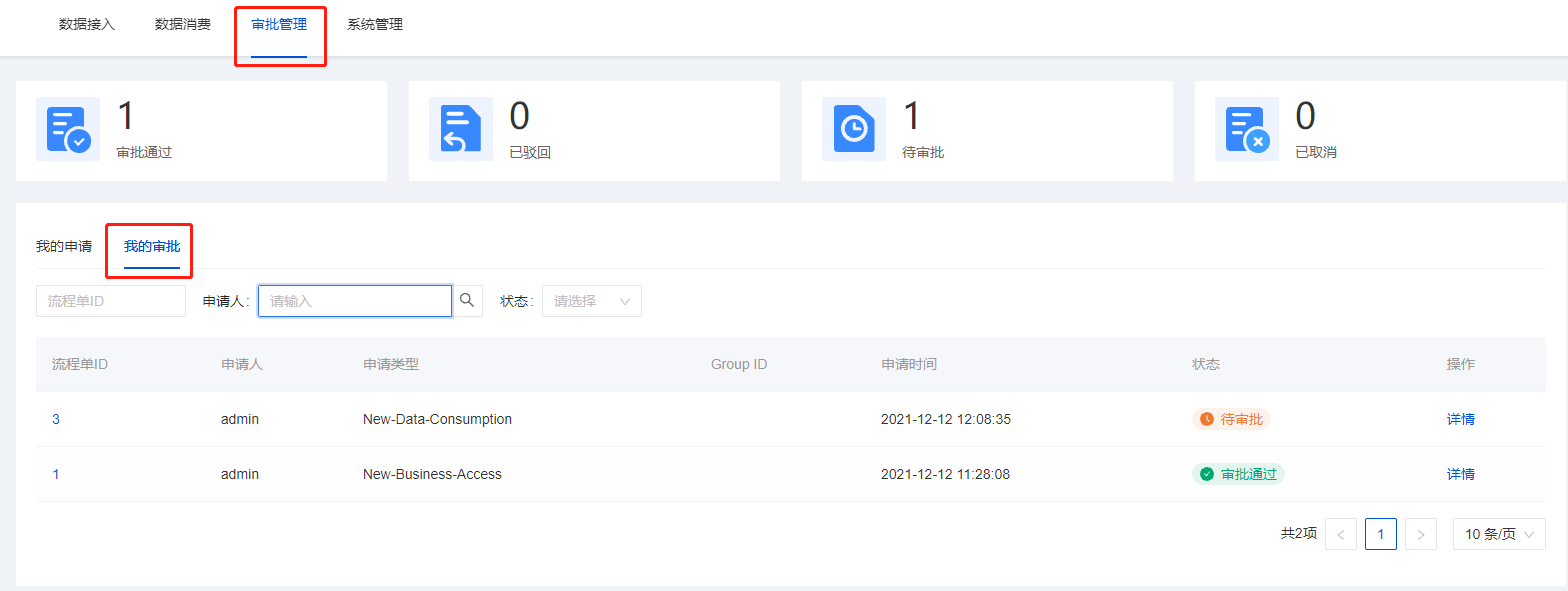This screenshot has height=591, width=1568.
Task: Open the 数据消费 menu
Action: click(x=183, y=25)
